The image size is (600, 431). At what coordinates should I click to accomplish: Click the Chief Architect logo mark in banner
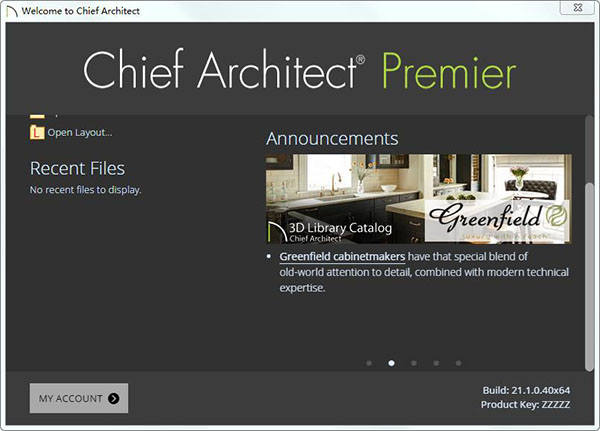pyautogui.click(x=275, y=232)
